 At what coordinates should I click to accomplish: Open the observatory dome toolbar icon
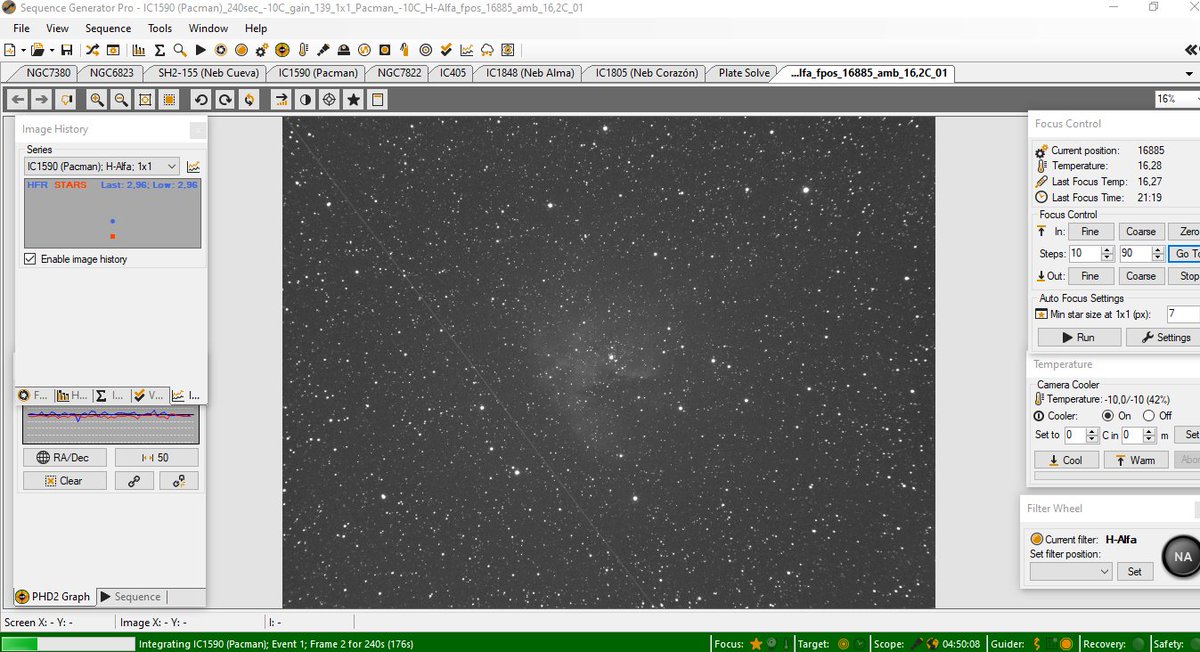click(x=344, y=50)
